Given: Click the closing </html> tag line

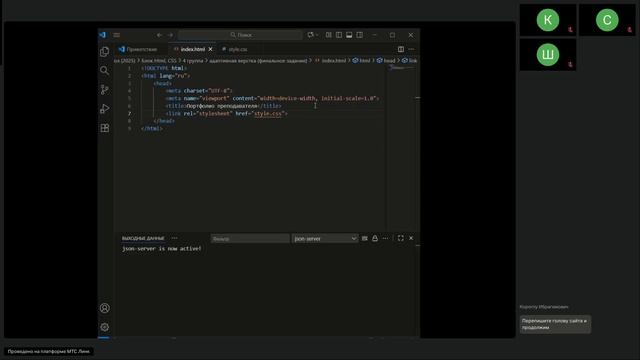Looking at the screenshot, I should 151,129.
